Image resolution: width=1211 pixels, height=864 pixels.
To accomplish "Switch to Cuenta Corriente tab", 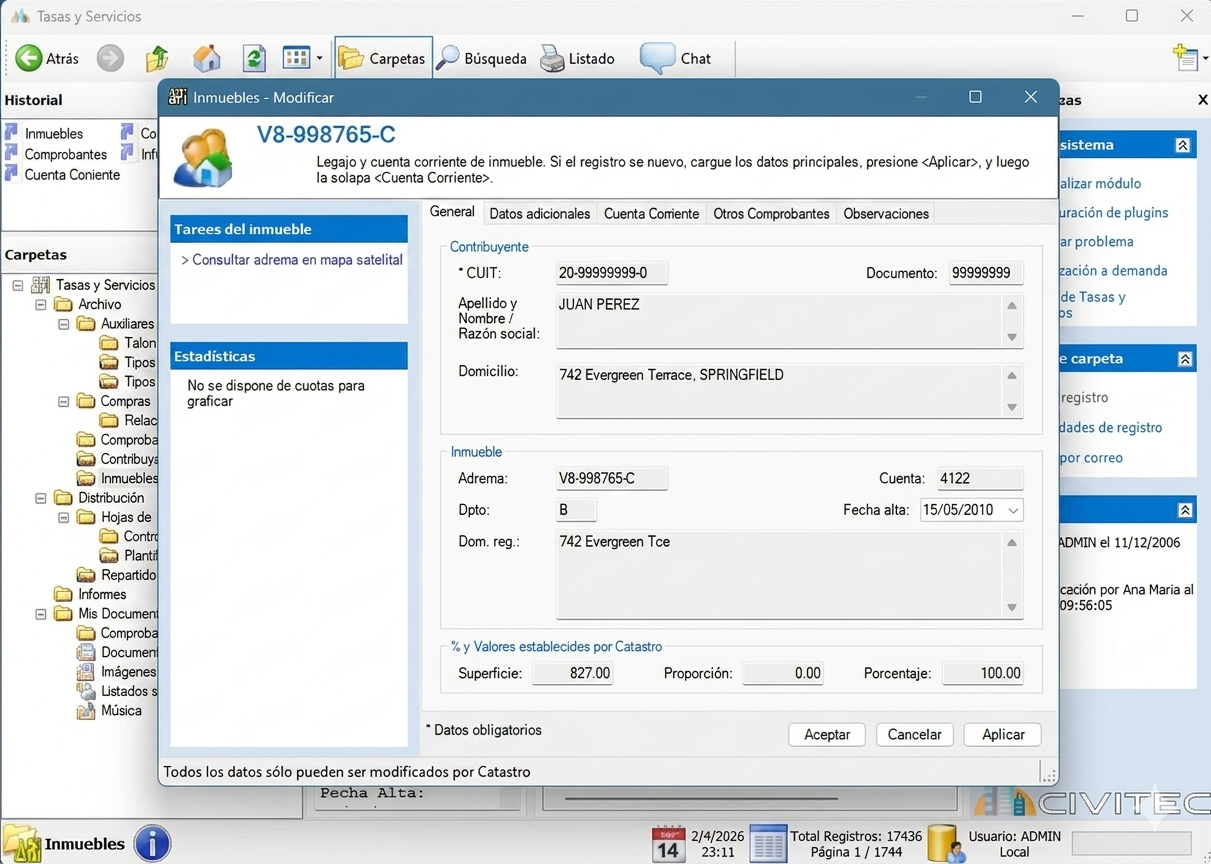I will [651, 213].
